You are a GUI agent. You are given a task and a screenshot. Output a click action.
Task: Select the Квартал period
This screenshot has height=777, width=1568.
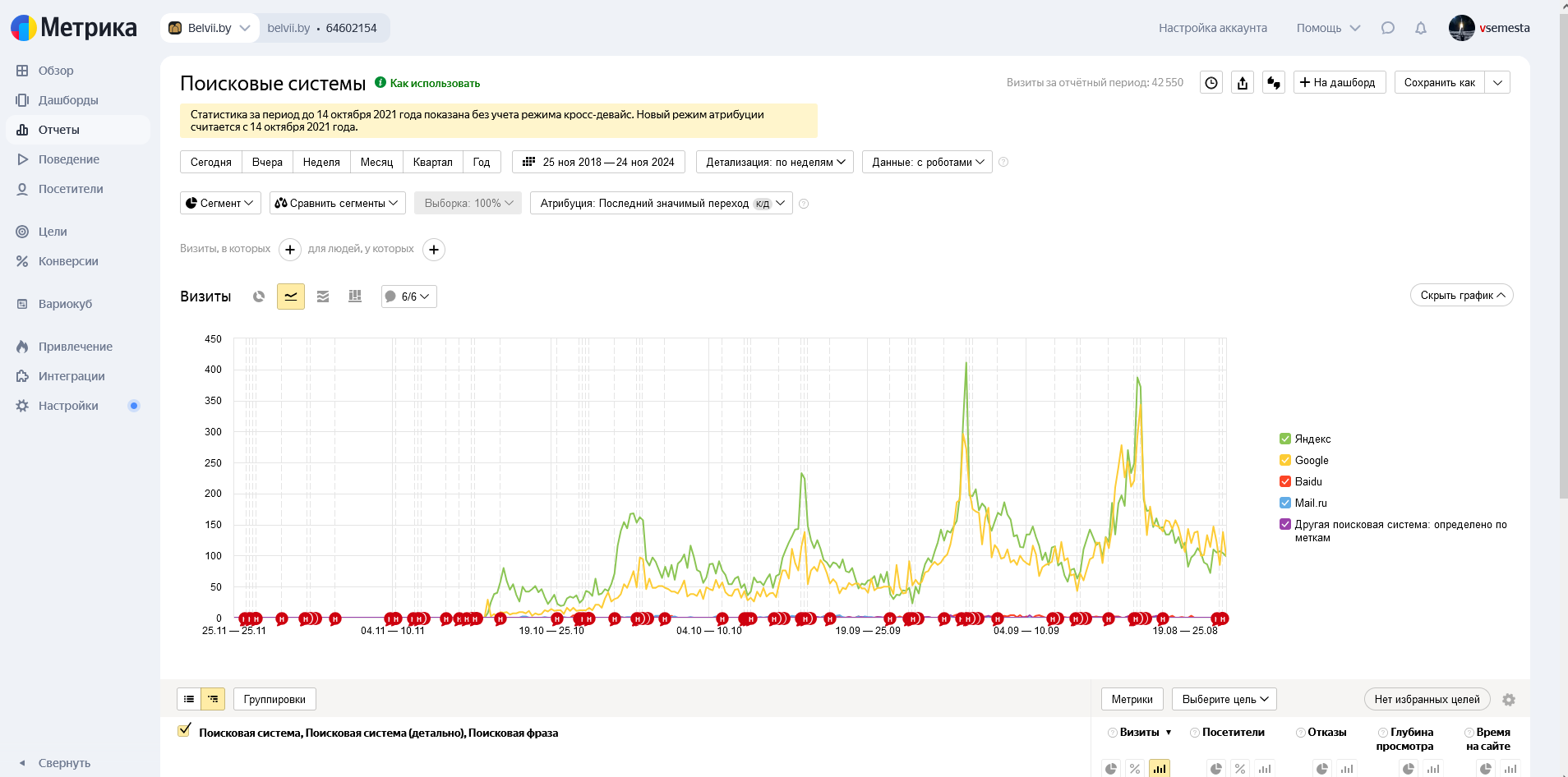[433, 162]
